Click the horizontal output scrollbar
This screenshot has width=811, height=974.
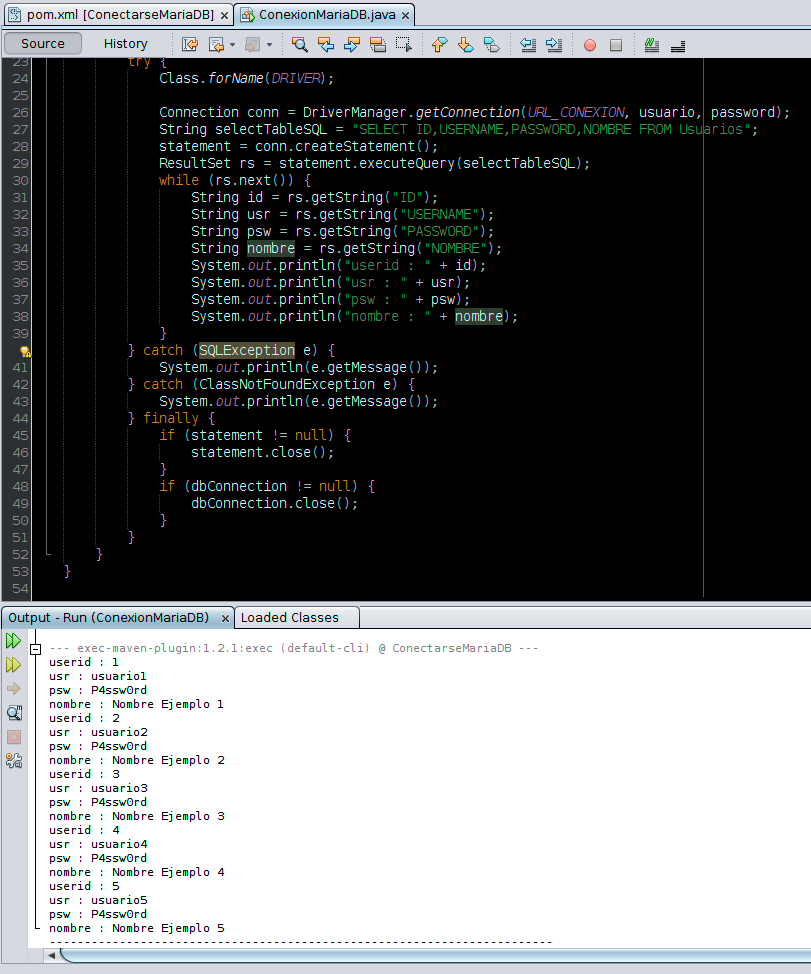[400, 956]
